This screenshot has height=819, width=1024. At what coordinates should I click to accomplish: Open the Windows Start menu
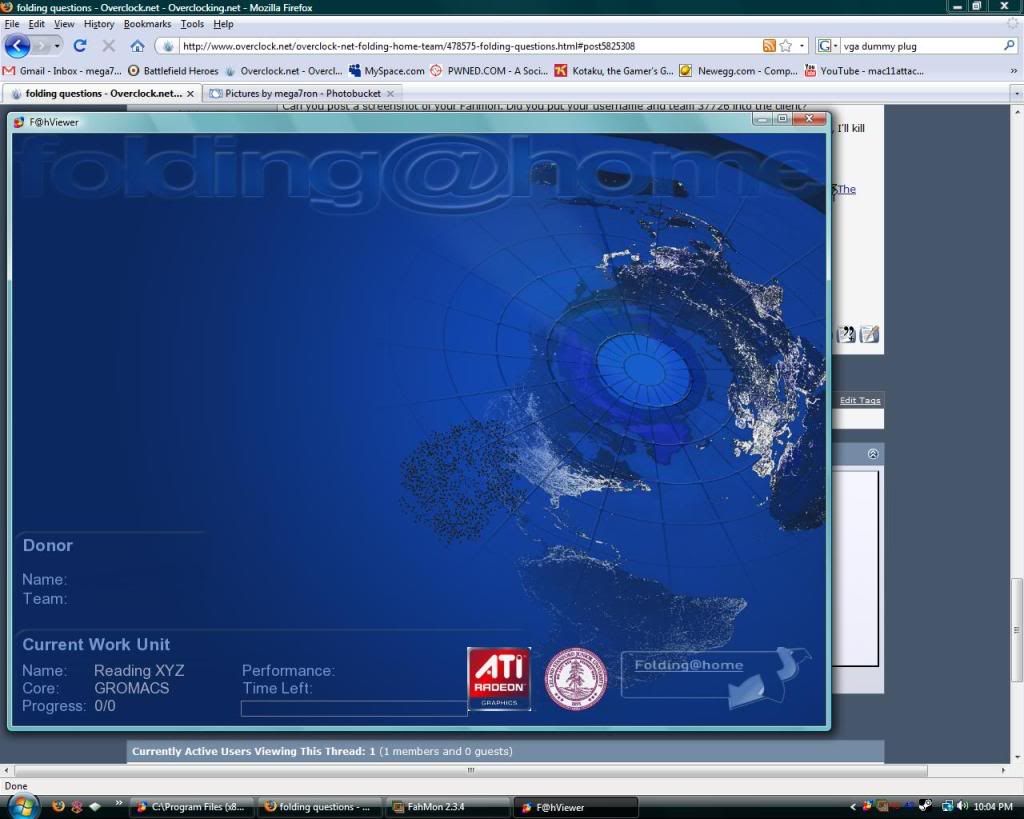[x=21, y=805]
